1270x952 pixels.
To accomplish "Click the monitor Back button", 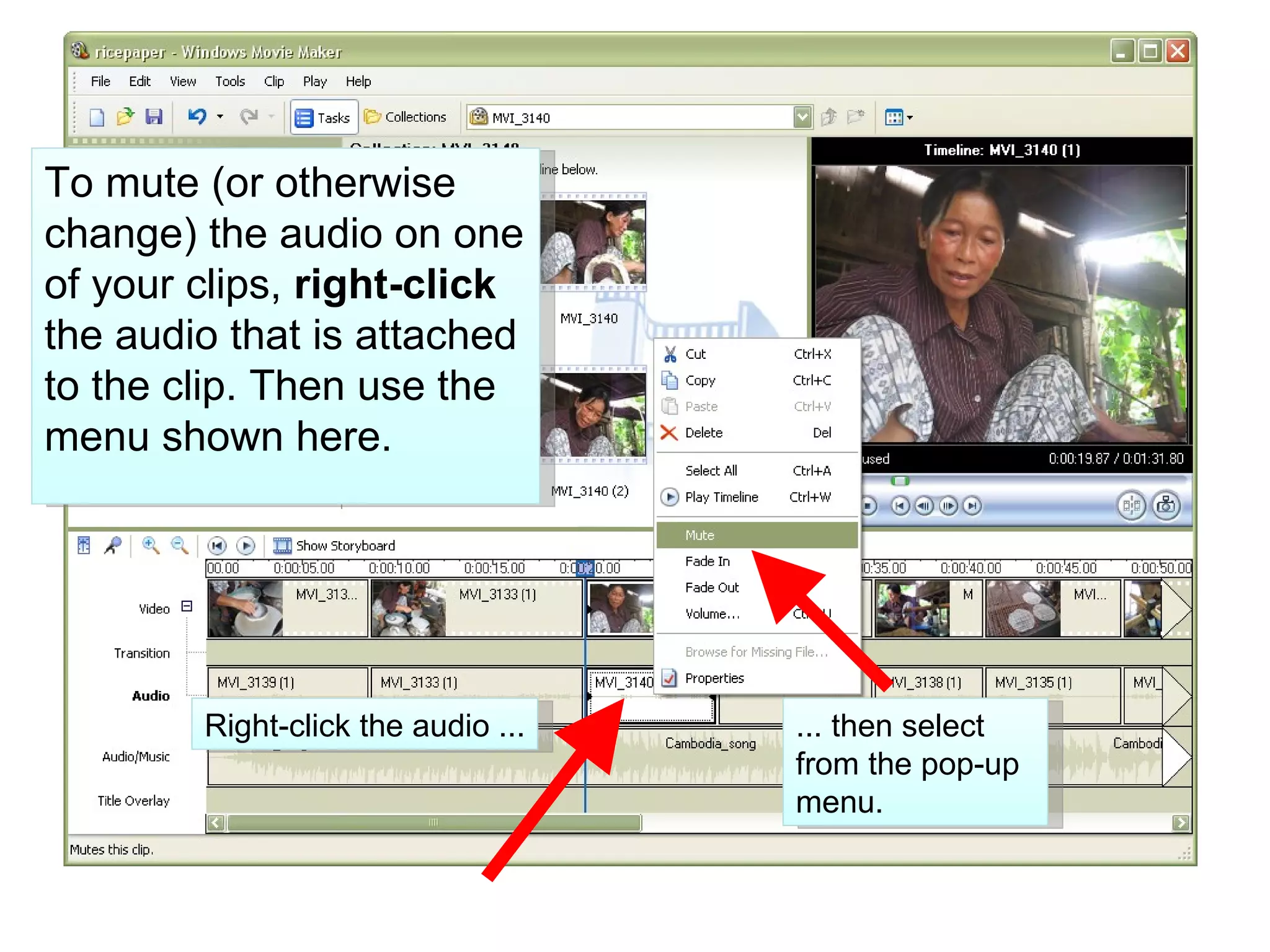I will pyautogui.click(x=900, y=506).
